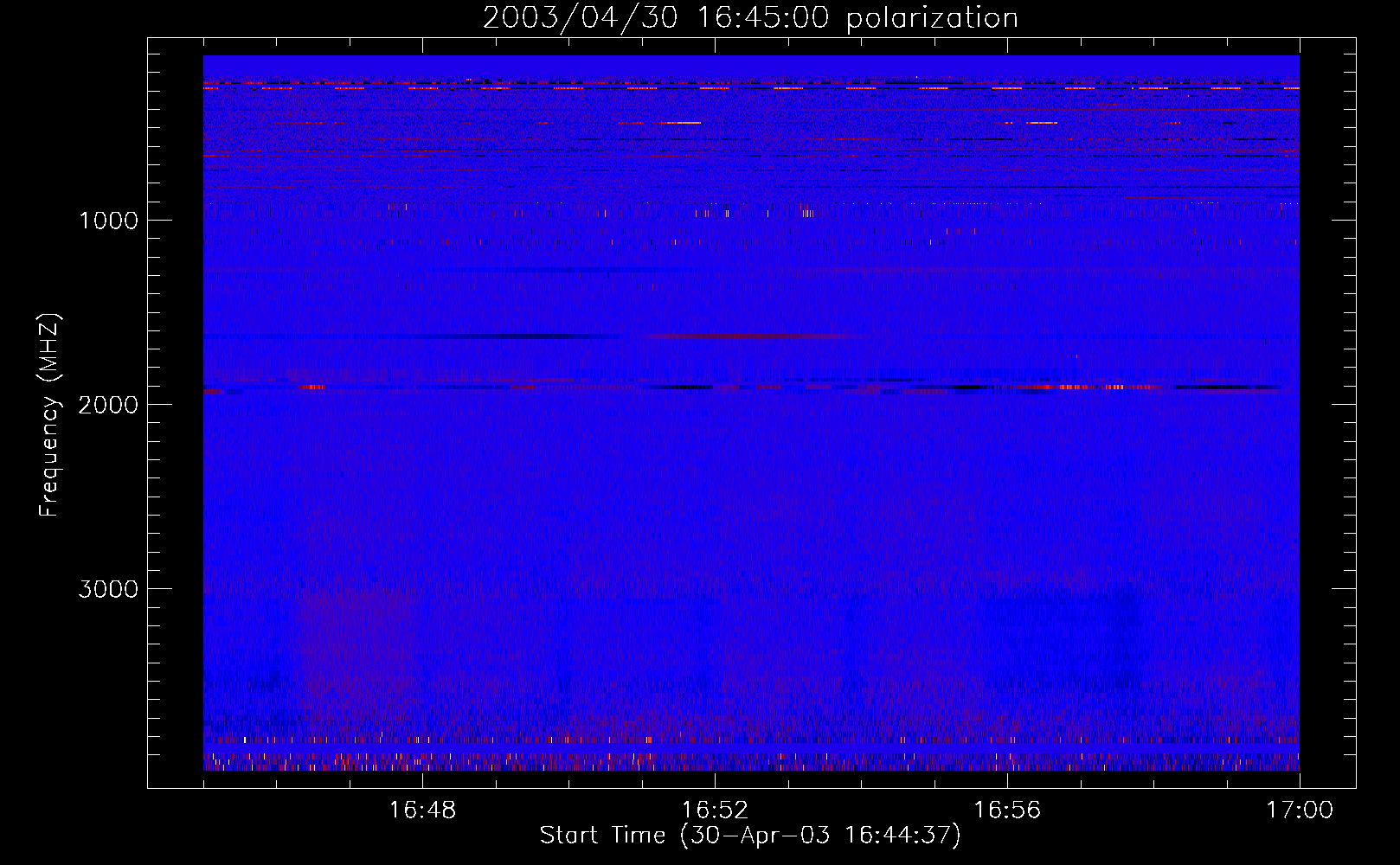Click the 16:48 time tick label
Image resolution: width=1400 pixels, height=865 pixels.
coord(422,811)
